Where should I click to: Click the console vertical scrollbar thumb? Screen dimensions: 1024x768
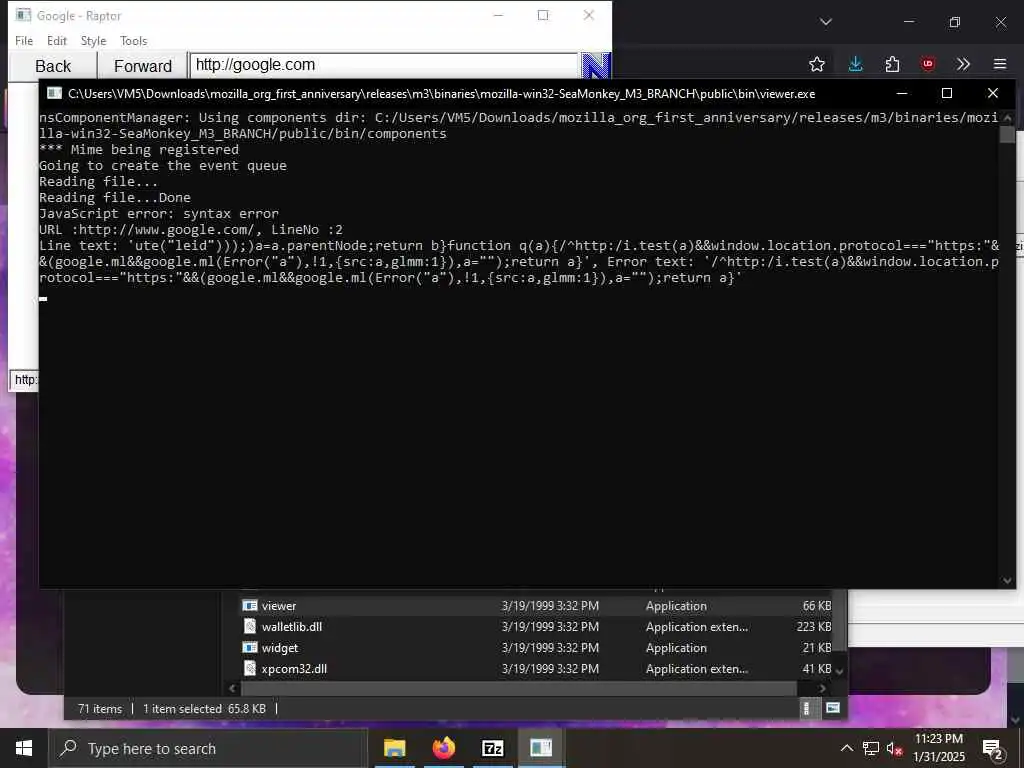coord(1007,134)
